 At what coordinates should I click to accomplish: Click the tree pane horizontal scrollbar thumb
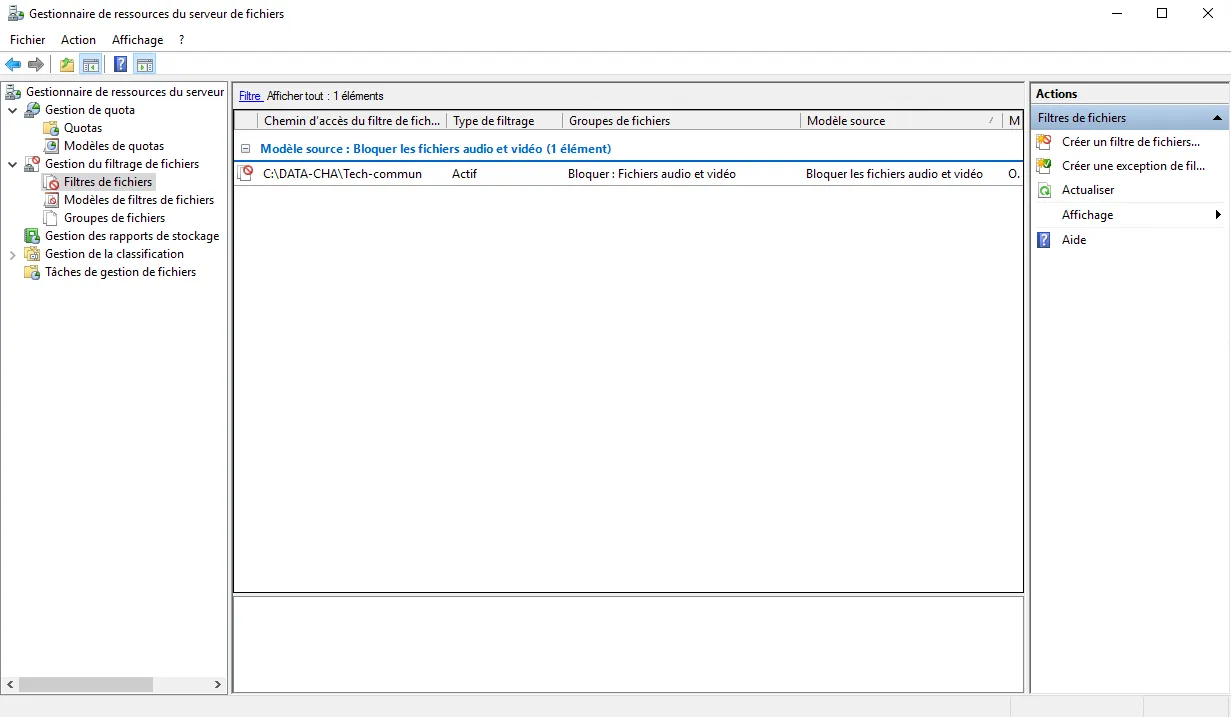coord(85,685)
